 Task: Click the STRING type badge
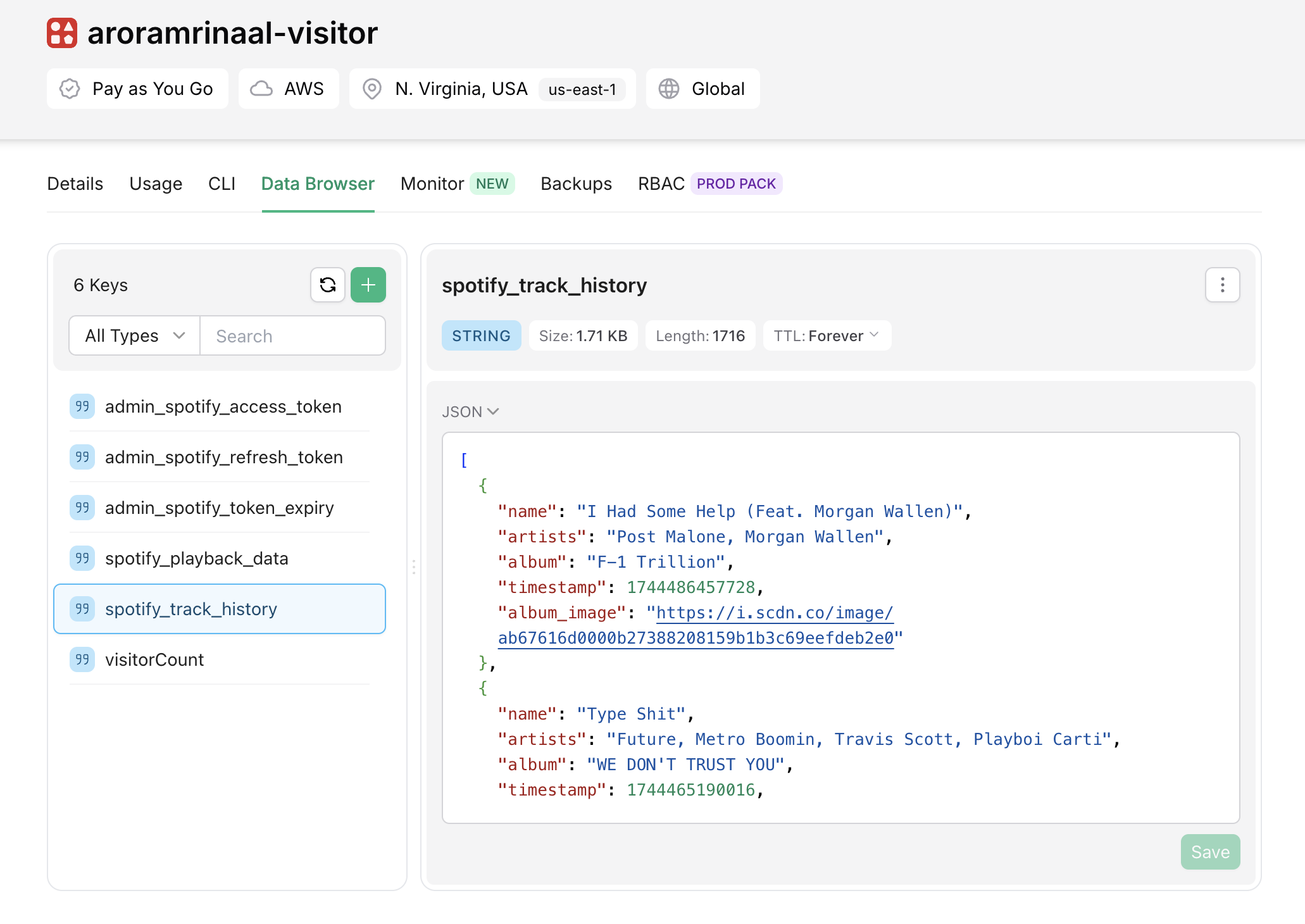(x=481, y=335)
